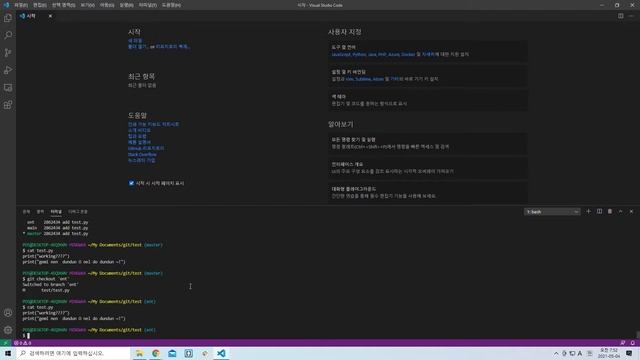The height and width of the screenshot is (360, 640).
Task: Open the Accounts menu icon
Action: coord(8,313)
